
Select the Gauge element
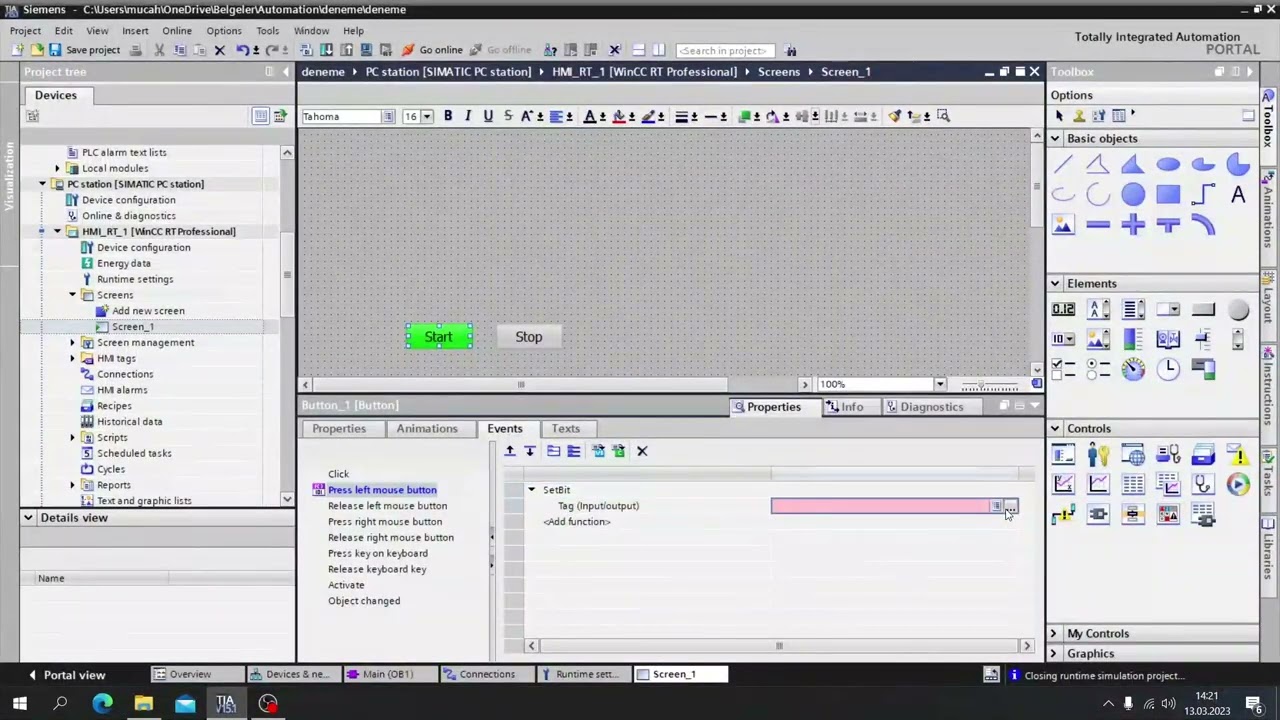click(x=1133, y=369)
